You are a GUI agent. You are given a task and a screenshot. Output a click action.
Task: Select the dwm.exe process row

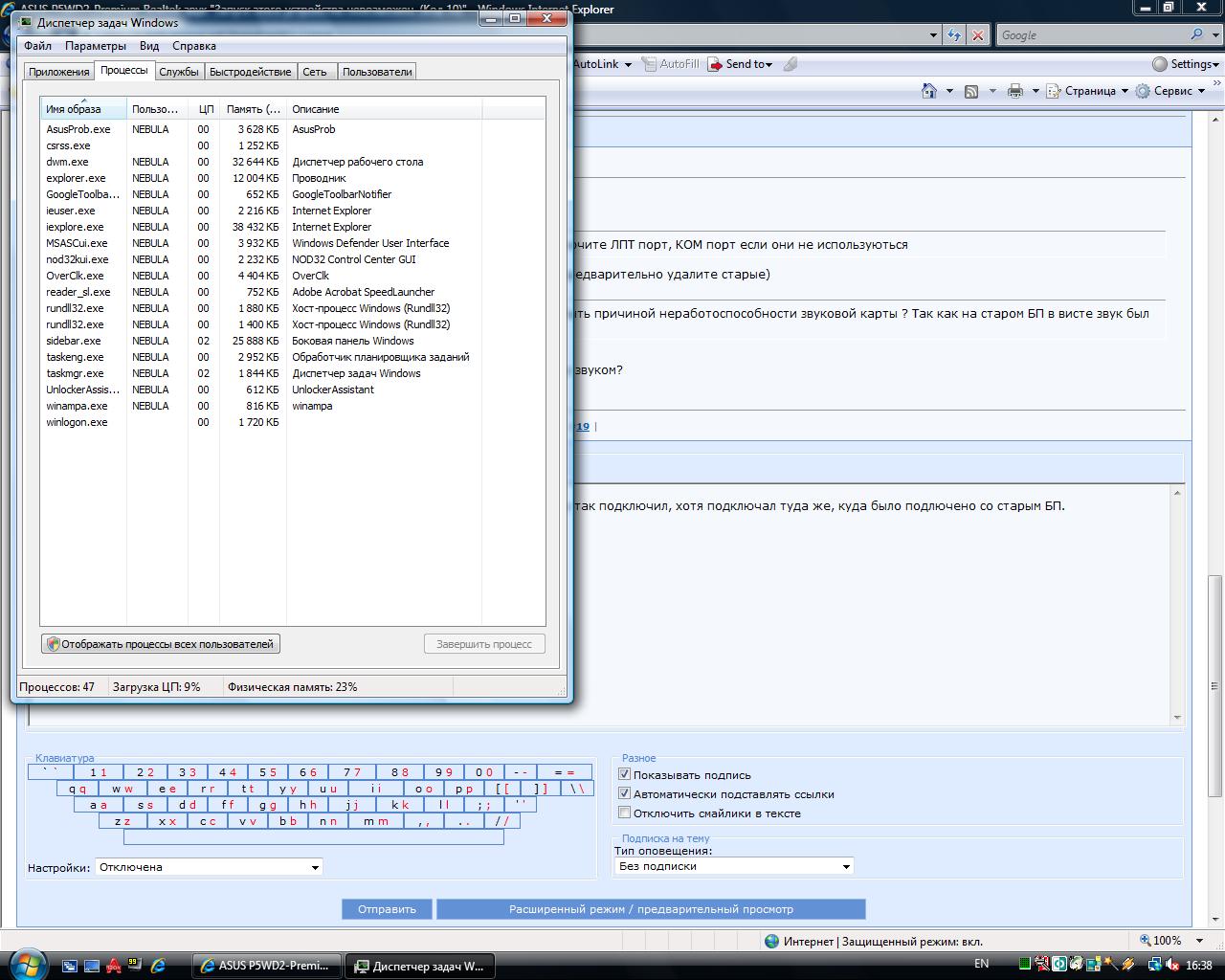292,162
